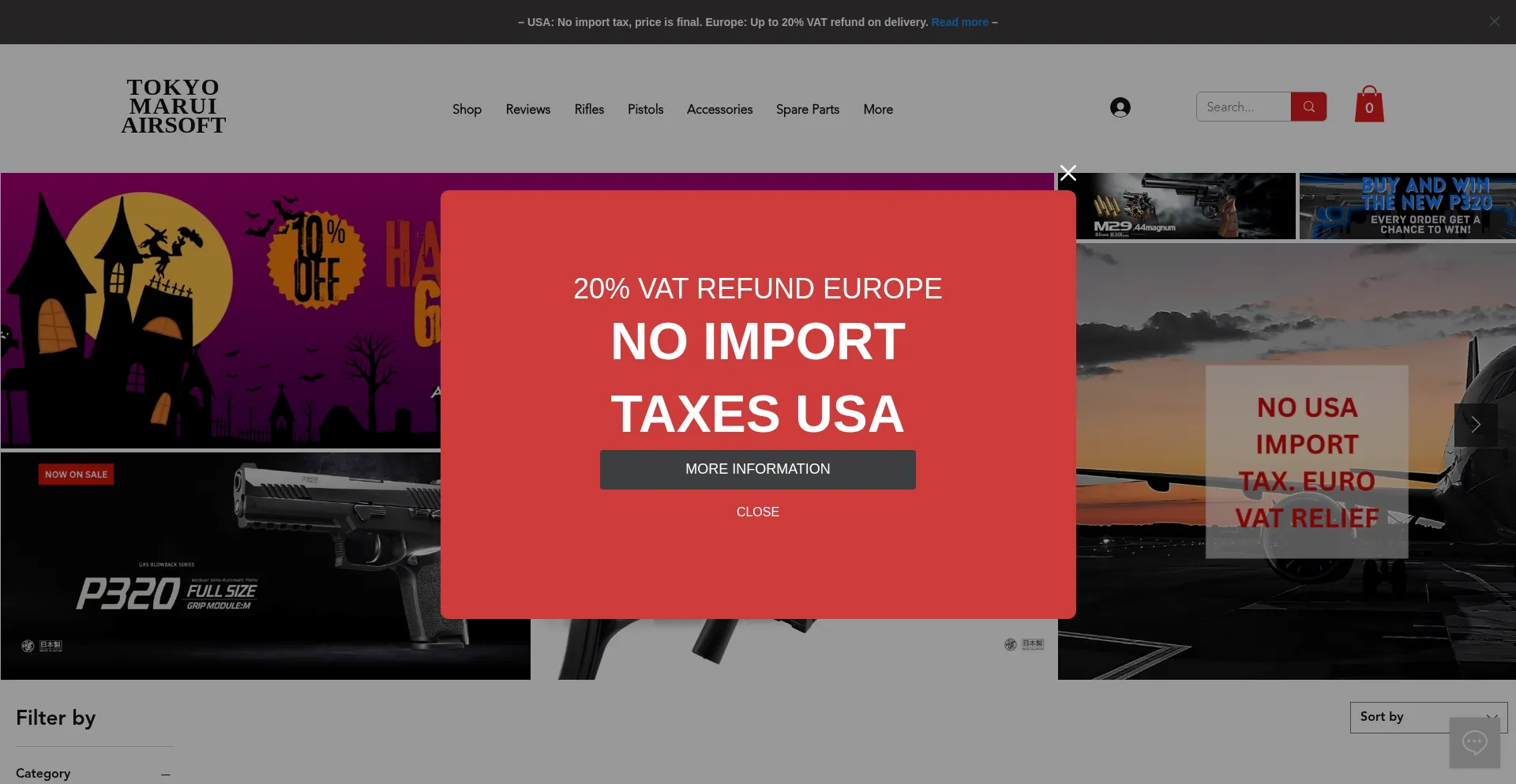
Task: Open the P320 Full Size sale banner
Action: (x=220, y=565)
